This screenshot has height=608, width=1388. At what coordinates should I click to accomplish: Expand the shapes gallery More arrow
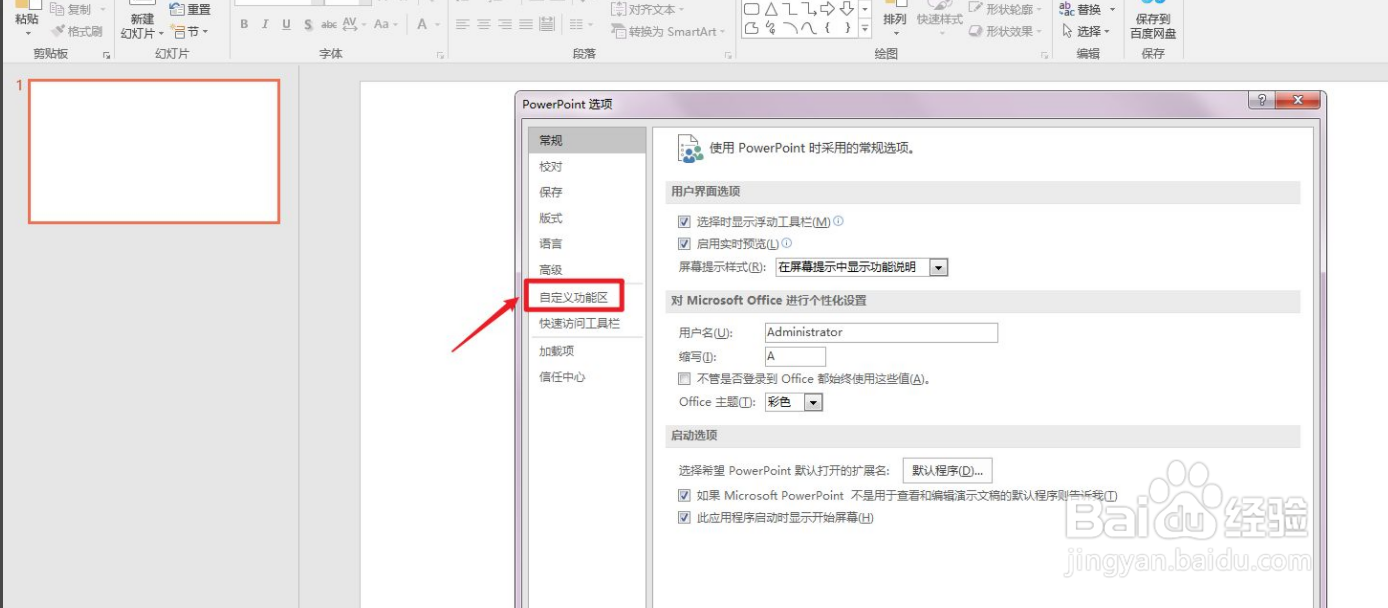coord(864,29)
